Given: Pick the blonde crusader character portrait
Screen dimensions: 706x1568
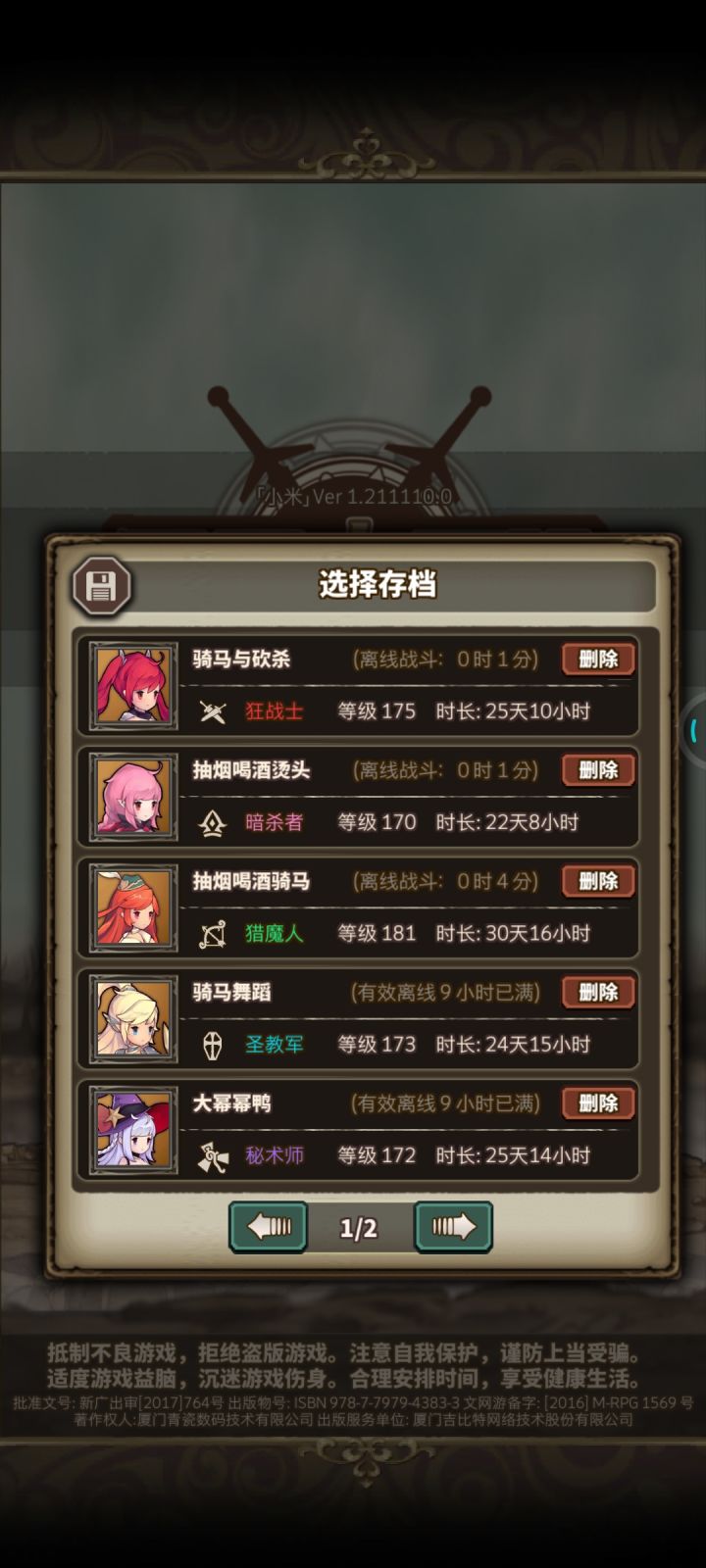Looking at the screenshot, I should click(133, 1018).
